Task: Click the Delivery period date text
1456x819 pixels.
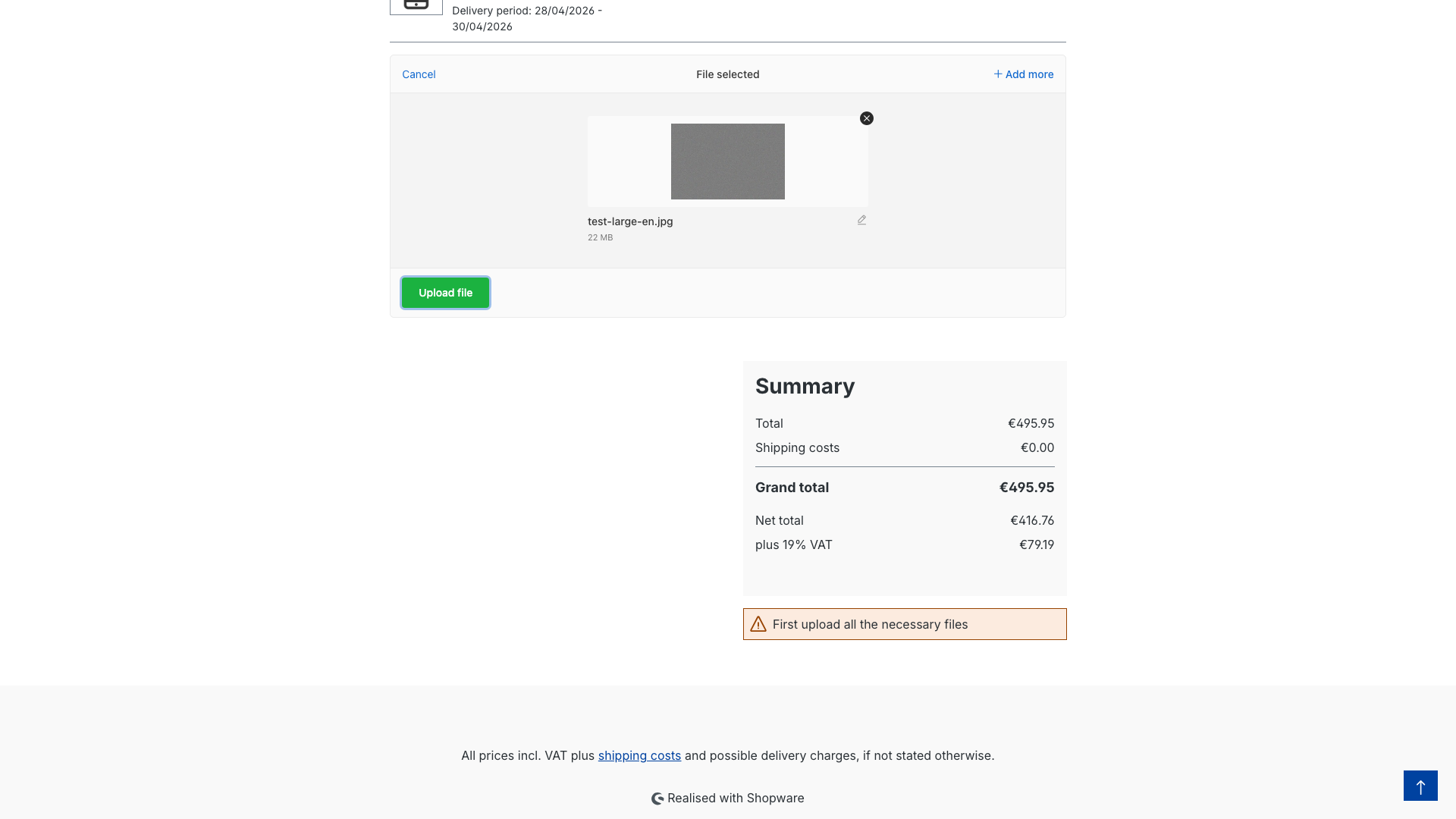Action: (527, 19)
